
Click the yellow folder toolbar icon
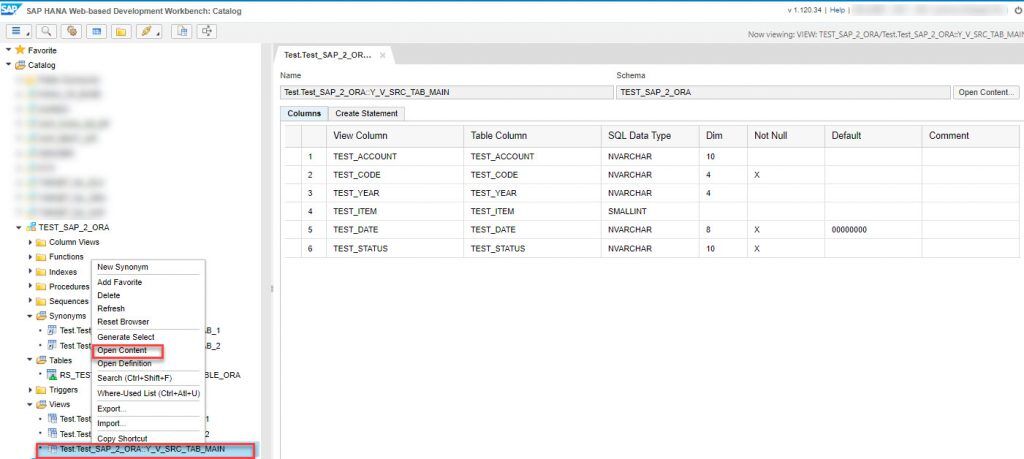(x=120, y=31)
